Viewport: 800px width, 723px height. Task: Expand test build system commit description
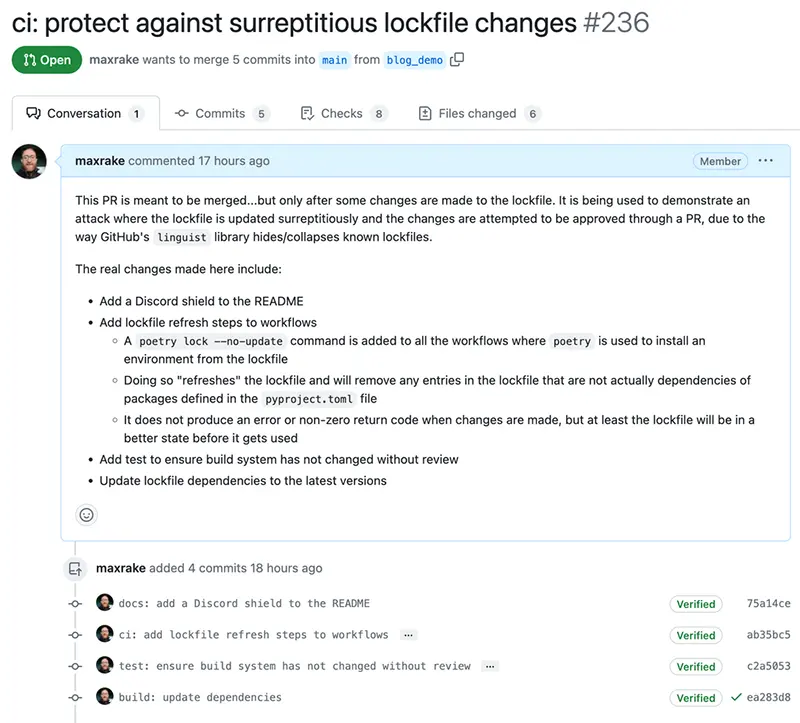(x=490, y=666)
